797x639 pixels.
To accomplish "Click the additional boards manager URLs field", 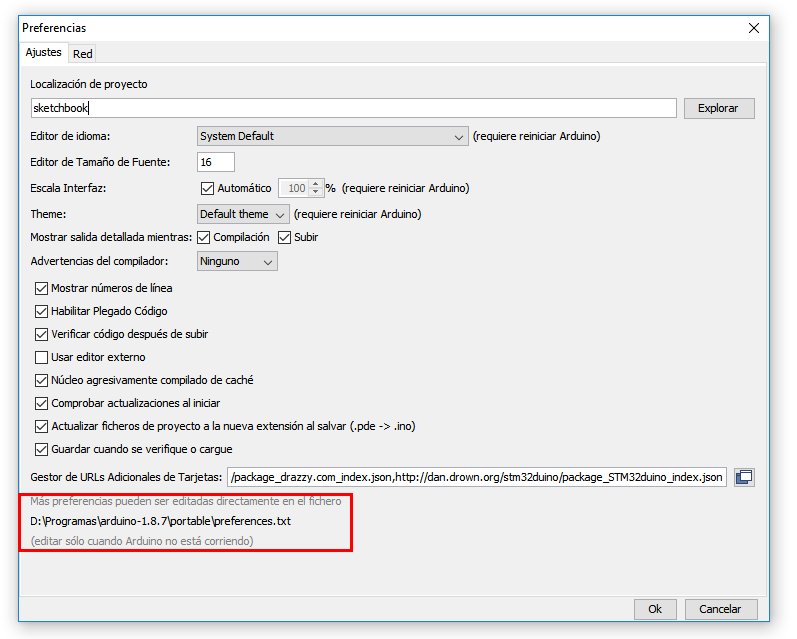I will point(477,477).
